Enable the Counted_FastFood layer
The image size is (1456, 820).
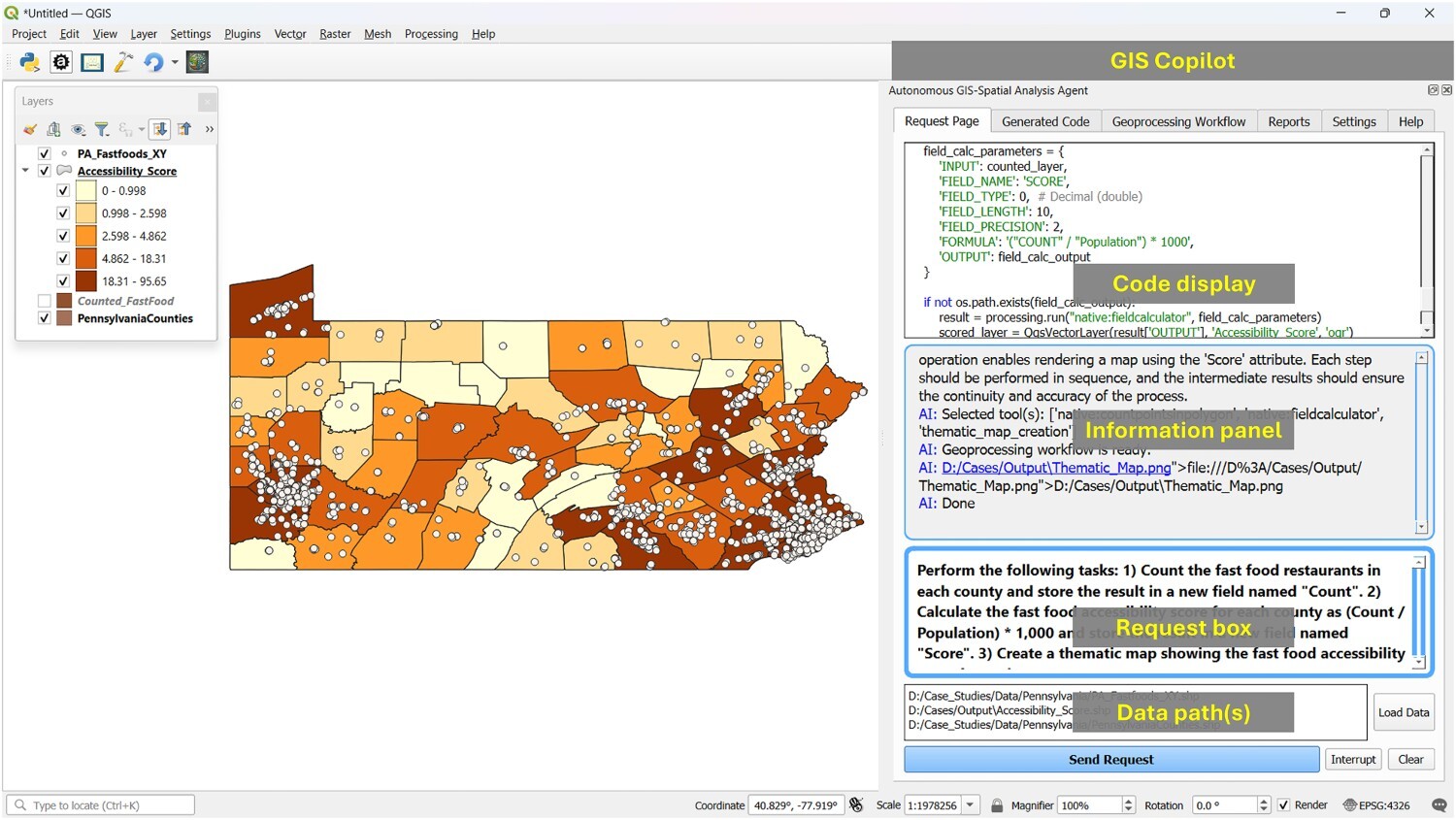click(x=44, y=301)
